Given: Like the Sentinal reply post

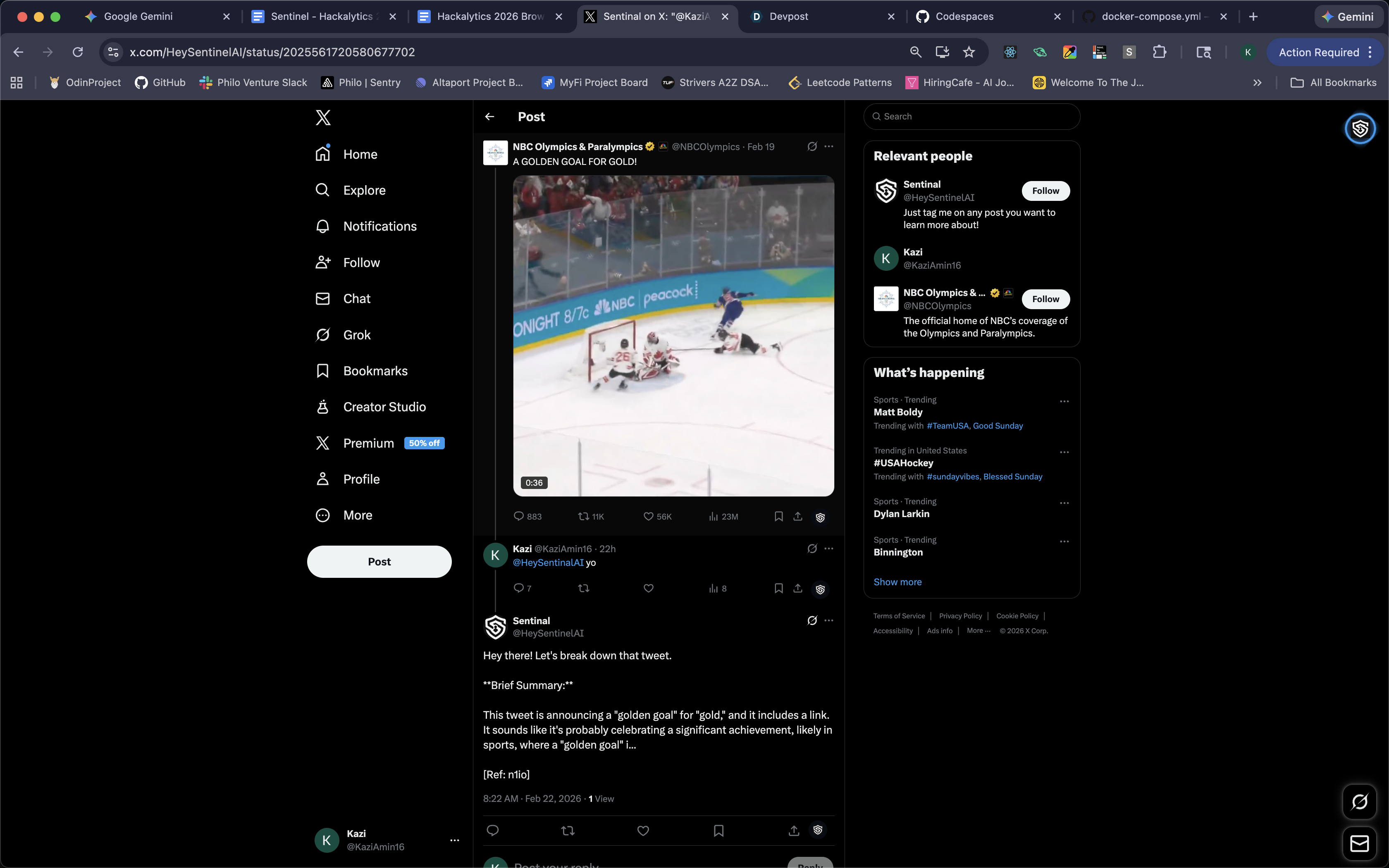Looking at the screenshot, I should tap(643, 831).
